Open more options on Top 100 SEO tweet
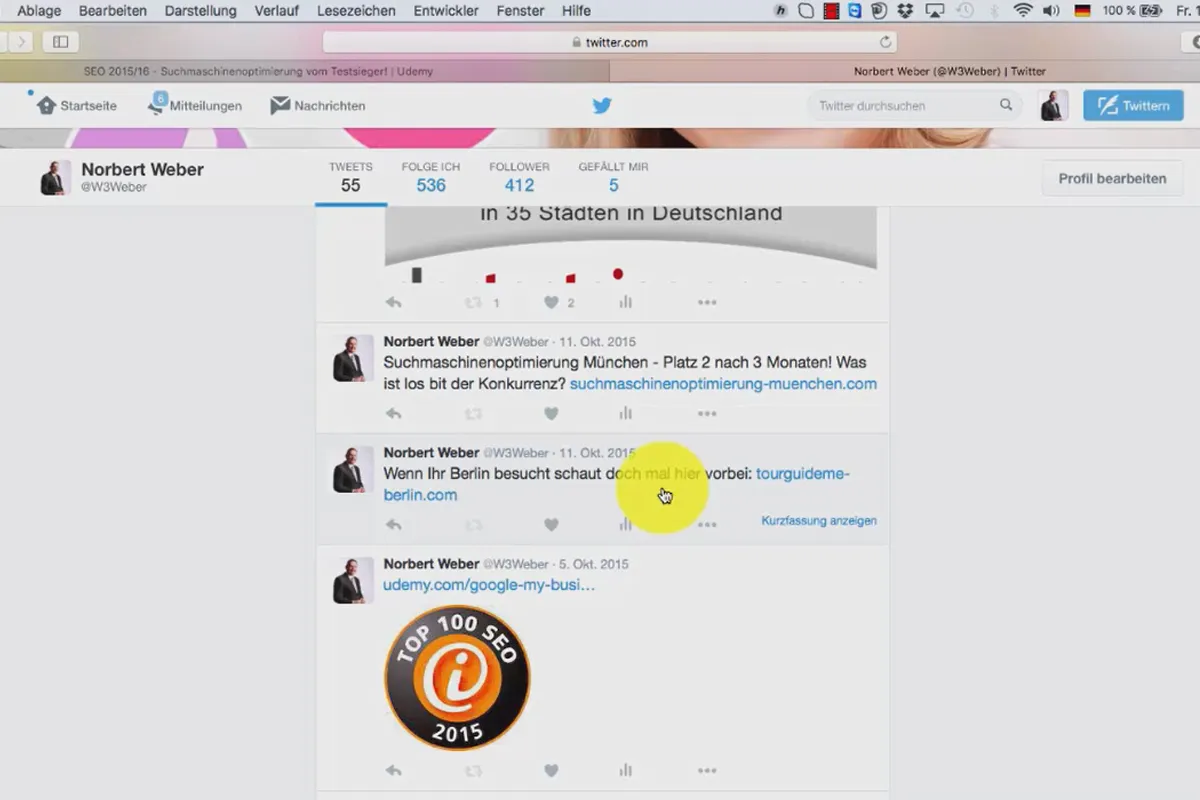This screenshot has height=800, width=1200. [x=707, y=770]
